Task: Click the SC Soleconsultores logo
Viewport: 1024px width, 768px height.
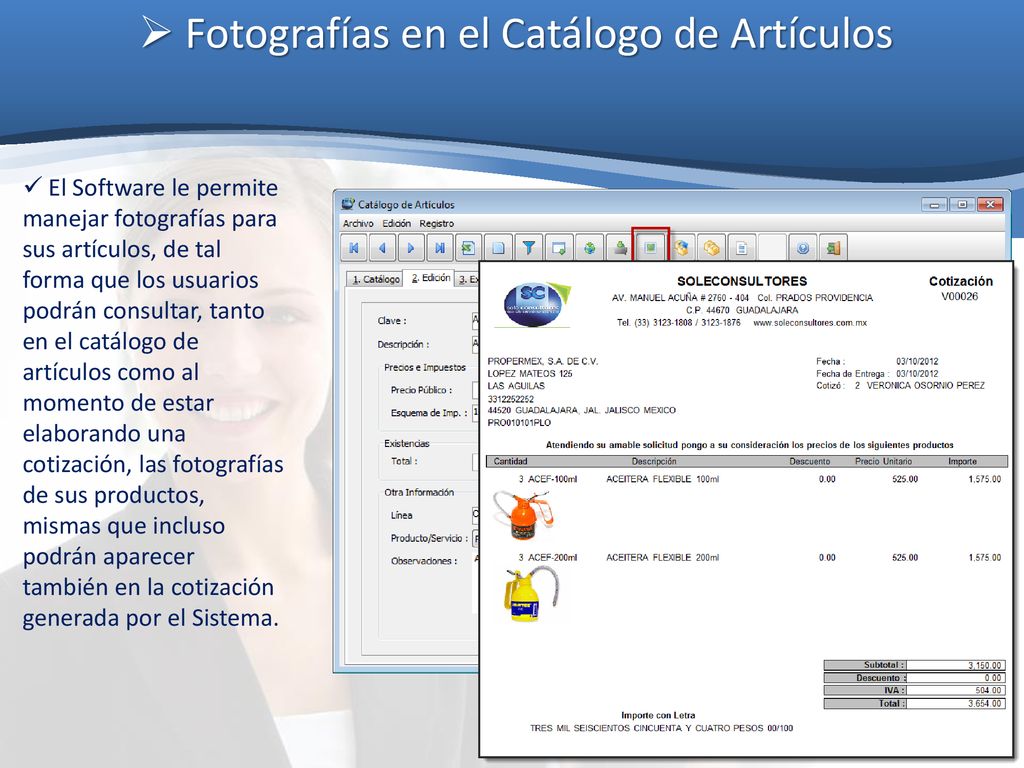Action: tap(536, 304)
